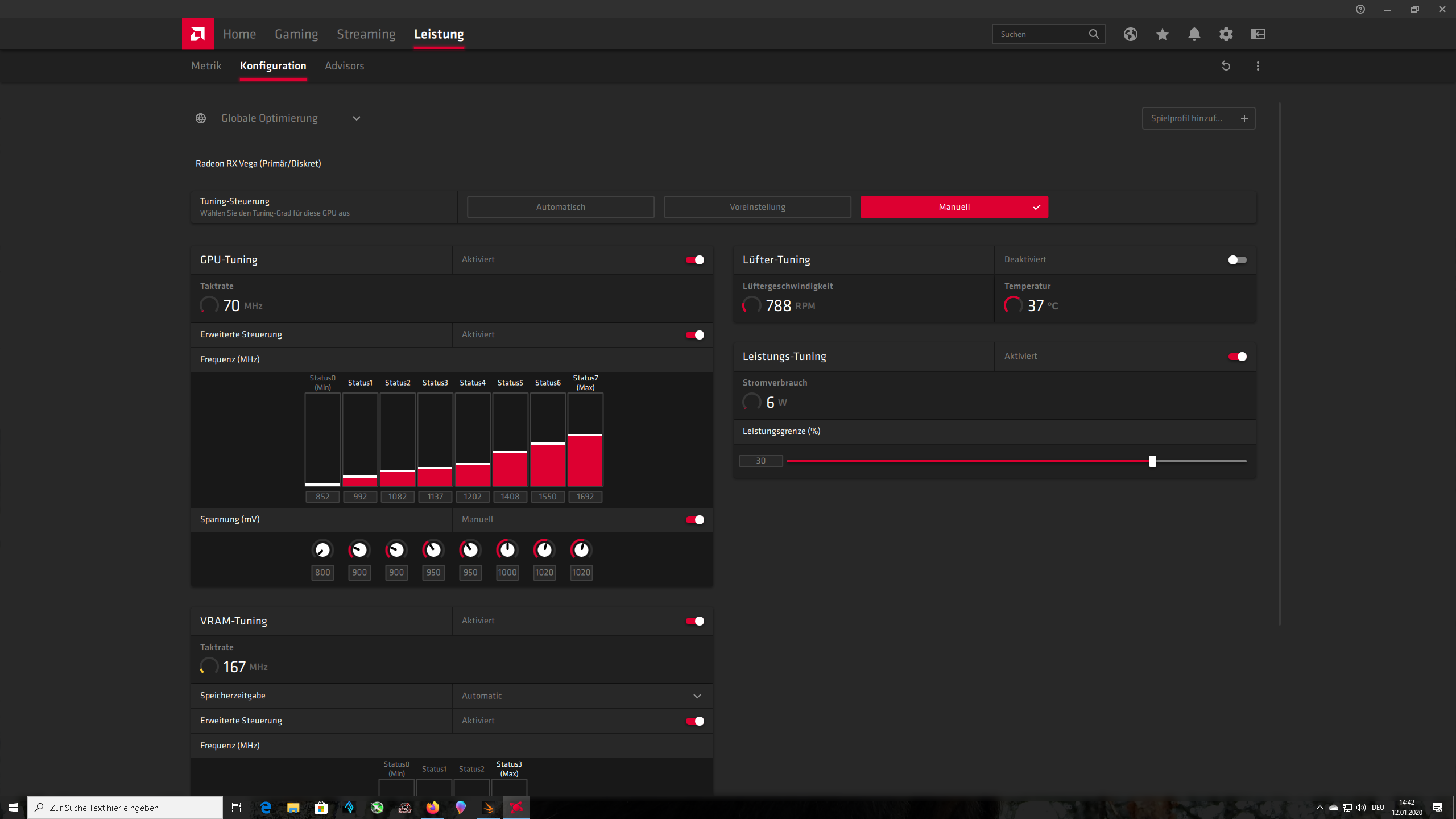Viewport: 1456px width, 819px height.
Task: Click the Status7 frequency field 1692
Action: (585, 497)
